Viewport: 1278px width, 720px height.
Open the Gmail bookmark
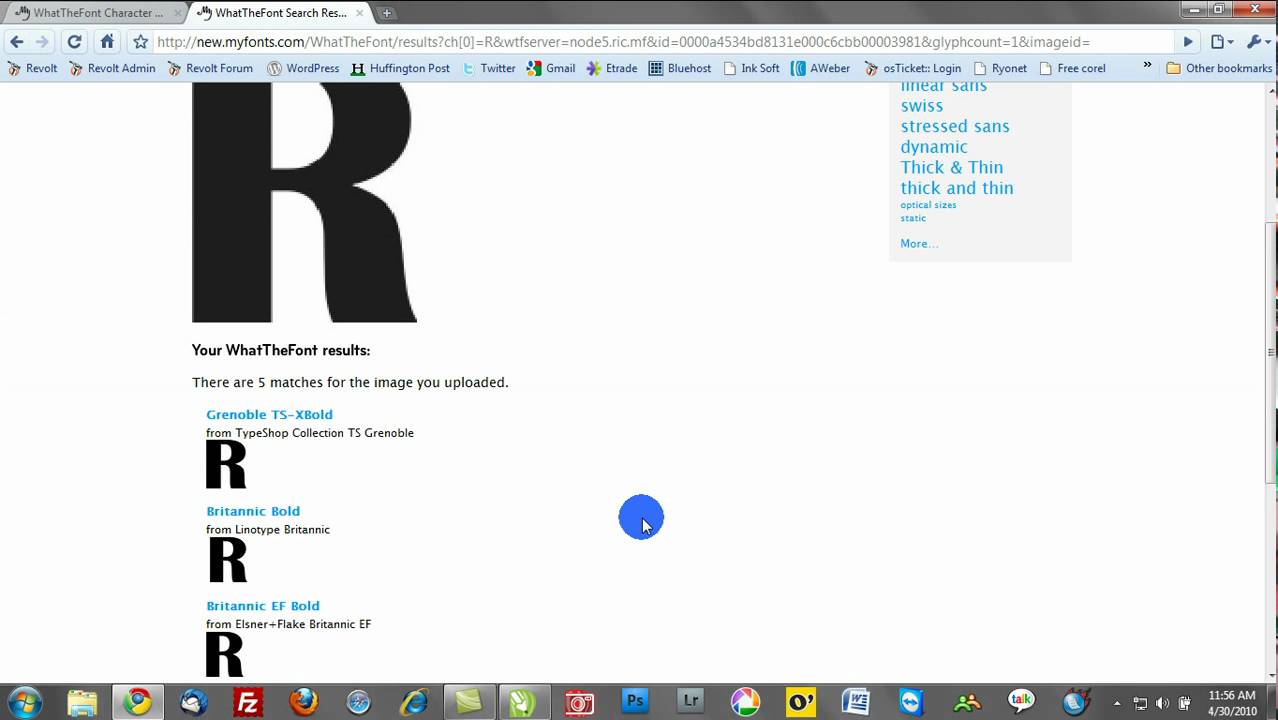click(x=551, y=68)
